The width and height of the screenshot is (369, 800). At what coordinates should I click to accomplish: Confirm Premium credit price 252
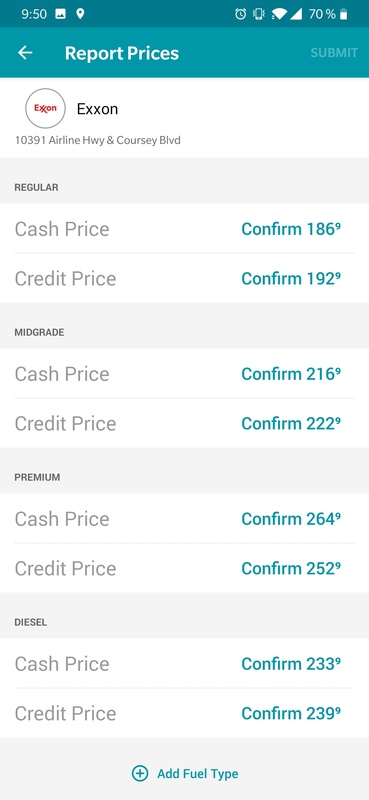point(291,568)
